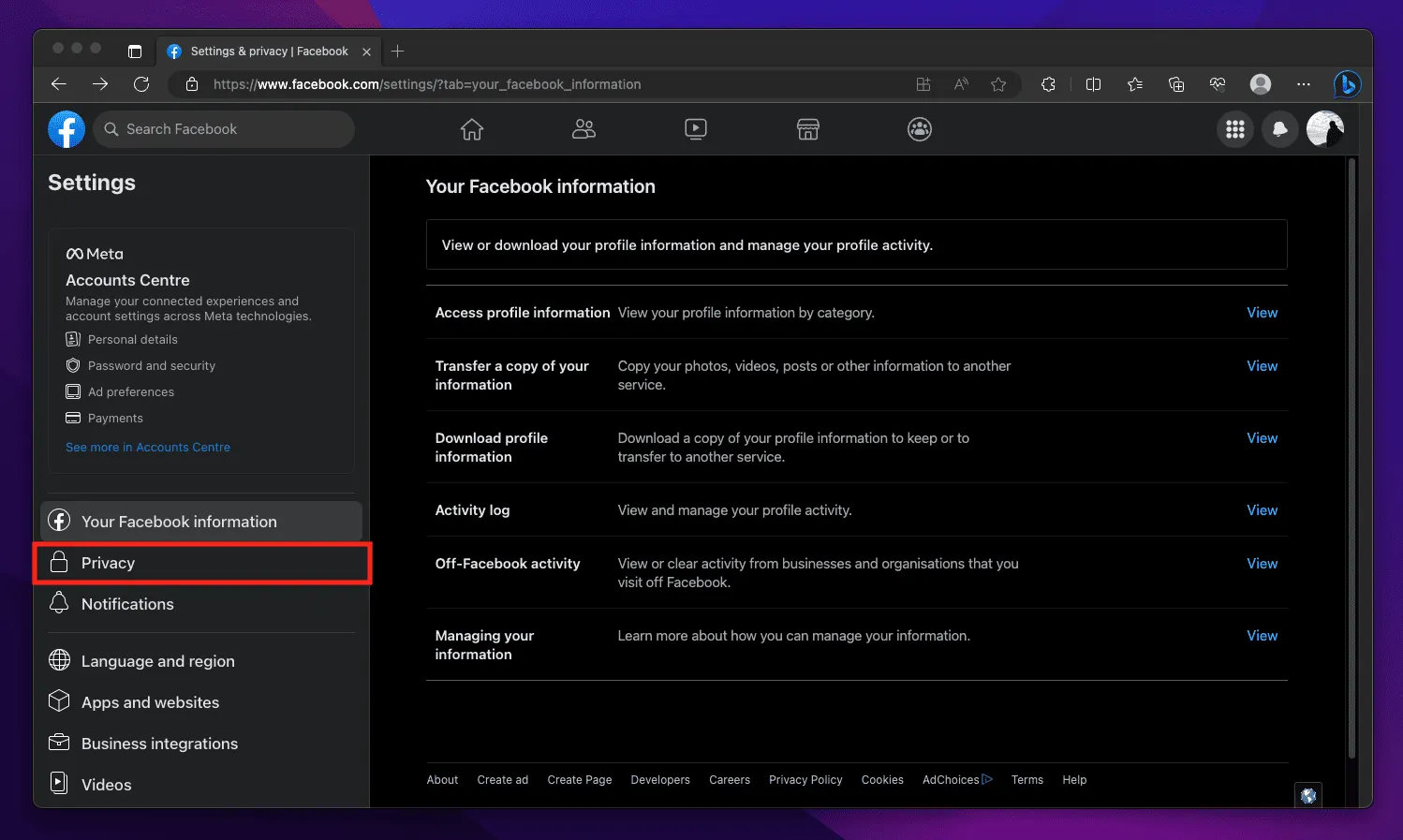Reload the page with refresh icon
The height and width of the screenshot is (840, 1403).
[141, 84]
